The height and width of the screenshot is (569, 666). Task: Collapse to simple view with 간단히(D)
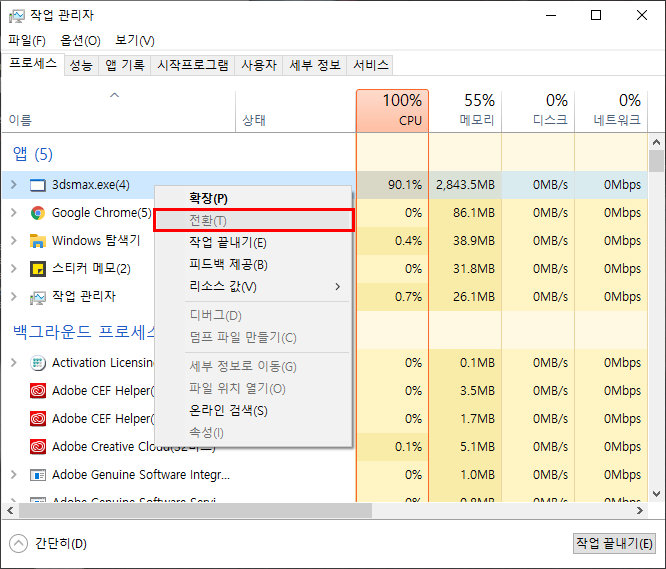point(48,544)
